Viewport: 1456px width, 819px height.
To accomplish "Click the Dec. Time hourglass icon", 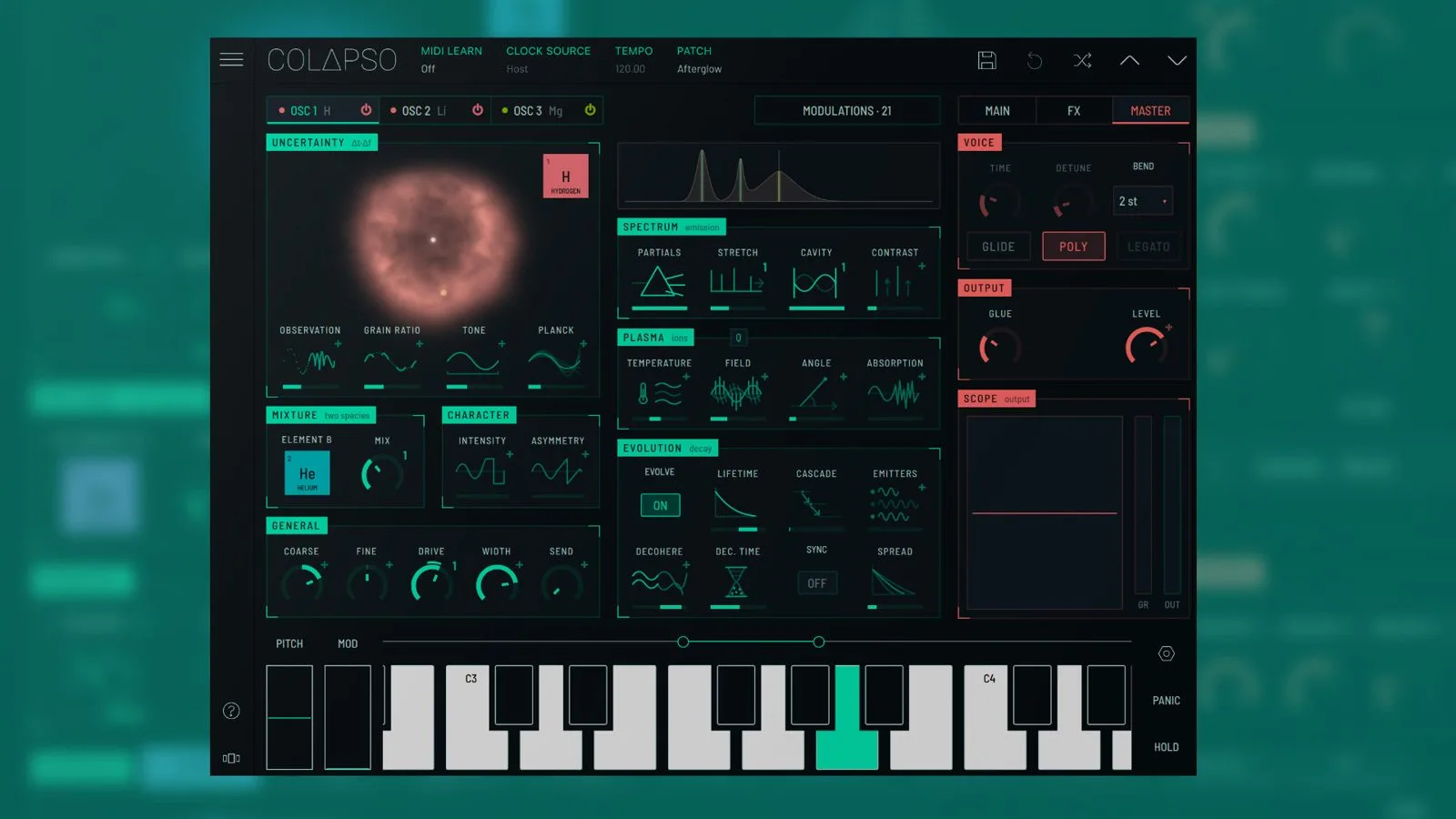I will pos(736,581).
